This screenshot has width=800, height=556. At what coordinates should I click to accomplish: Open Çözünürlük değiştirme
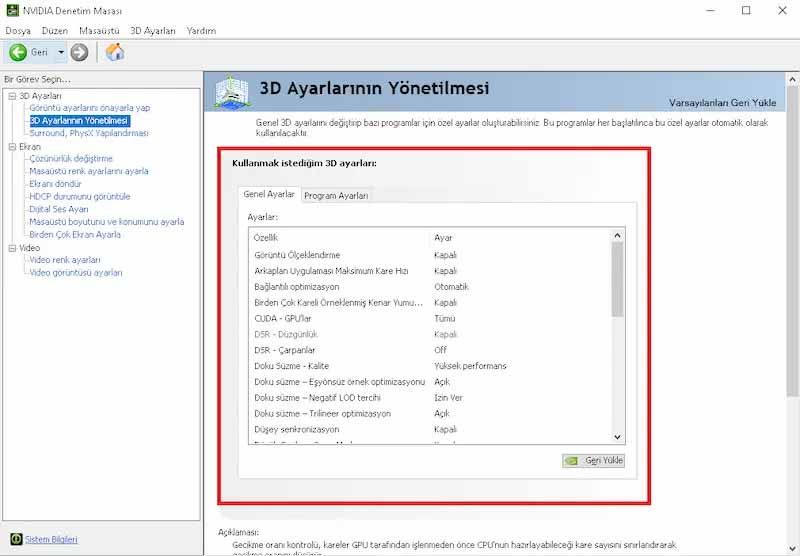coord(71,159)
